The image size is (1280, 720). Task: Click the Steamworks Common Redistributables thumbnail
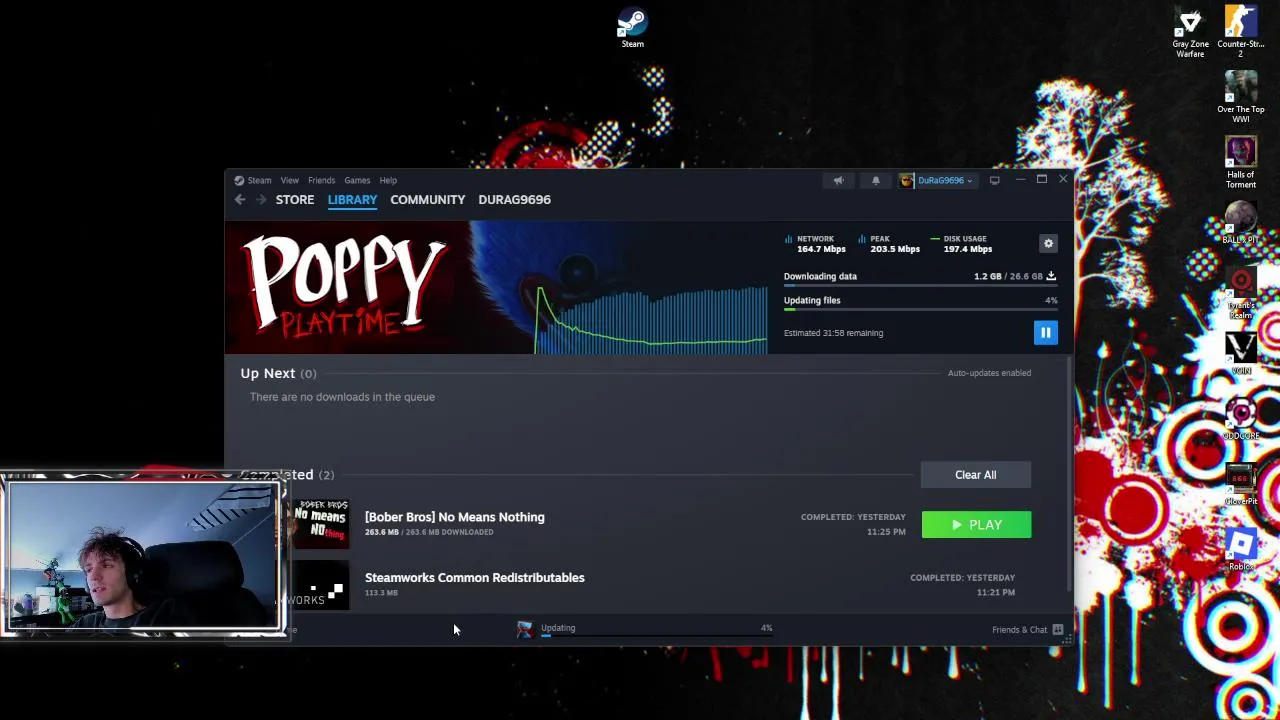click(320, 585)
